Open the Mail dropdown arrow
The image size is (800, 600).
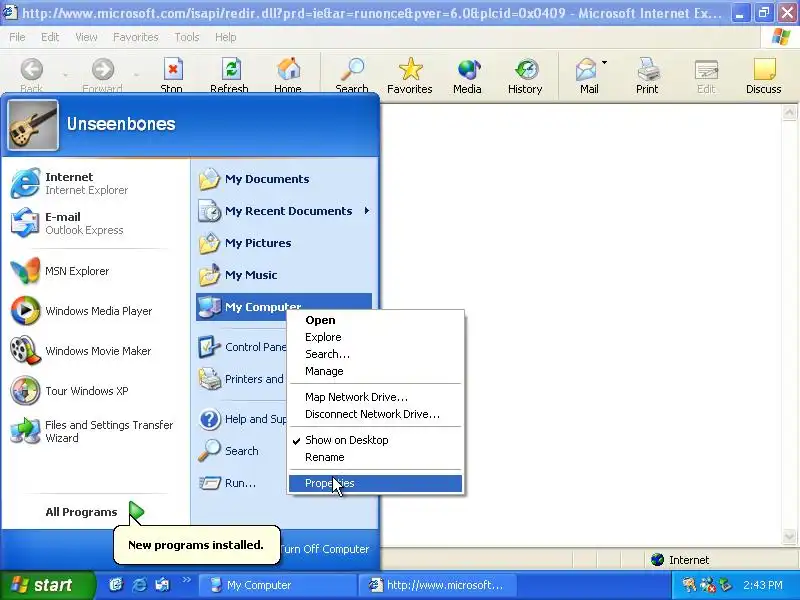[x=605, y=63]
